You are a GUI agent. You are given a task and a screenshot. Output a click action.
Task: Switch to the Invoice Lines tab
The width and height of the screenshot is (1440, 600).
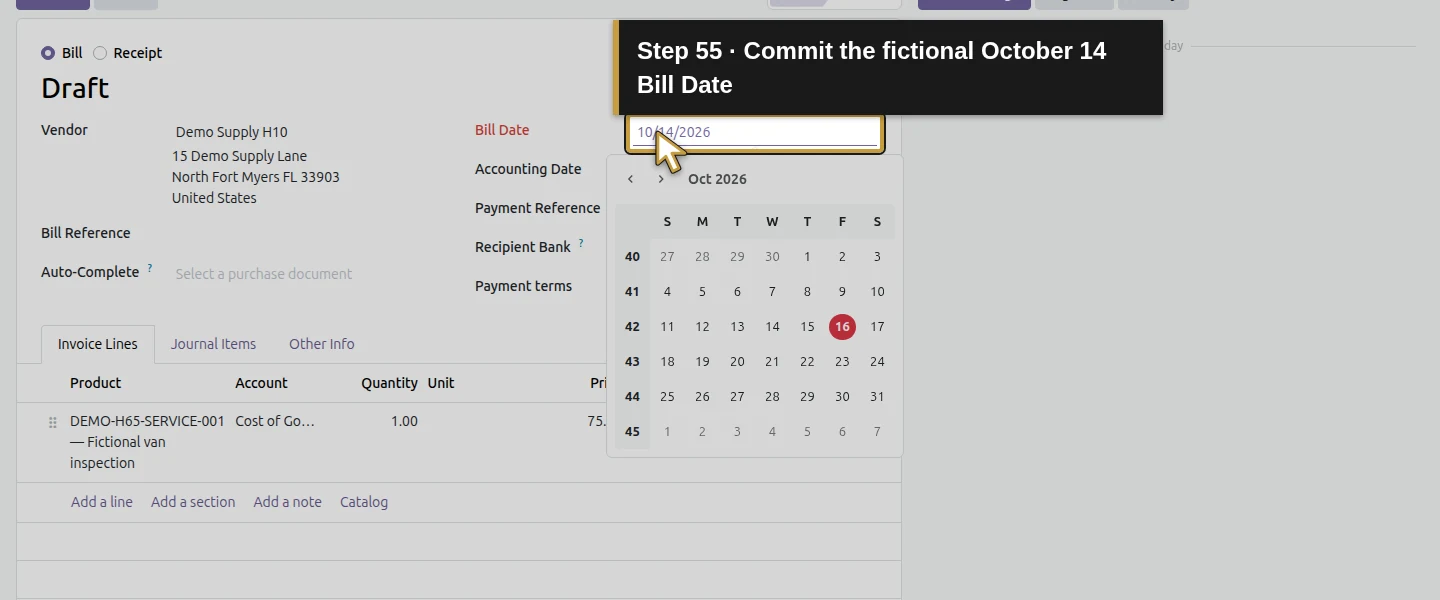98,344
